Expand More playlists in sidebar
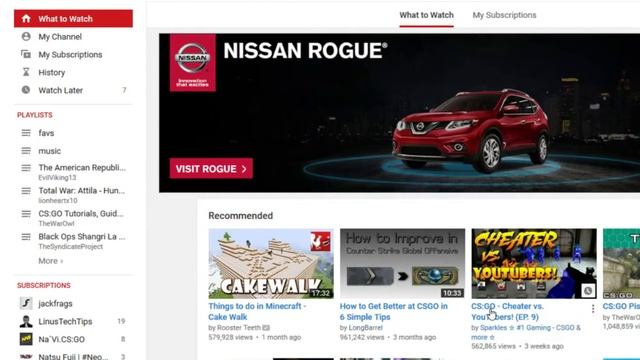640x360 pixels. (51, 261)
